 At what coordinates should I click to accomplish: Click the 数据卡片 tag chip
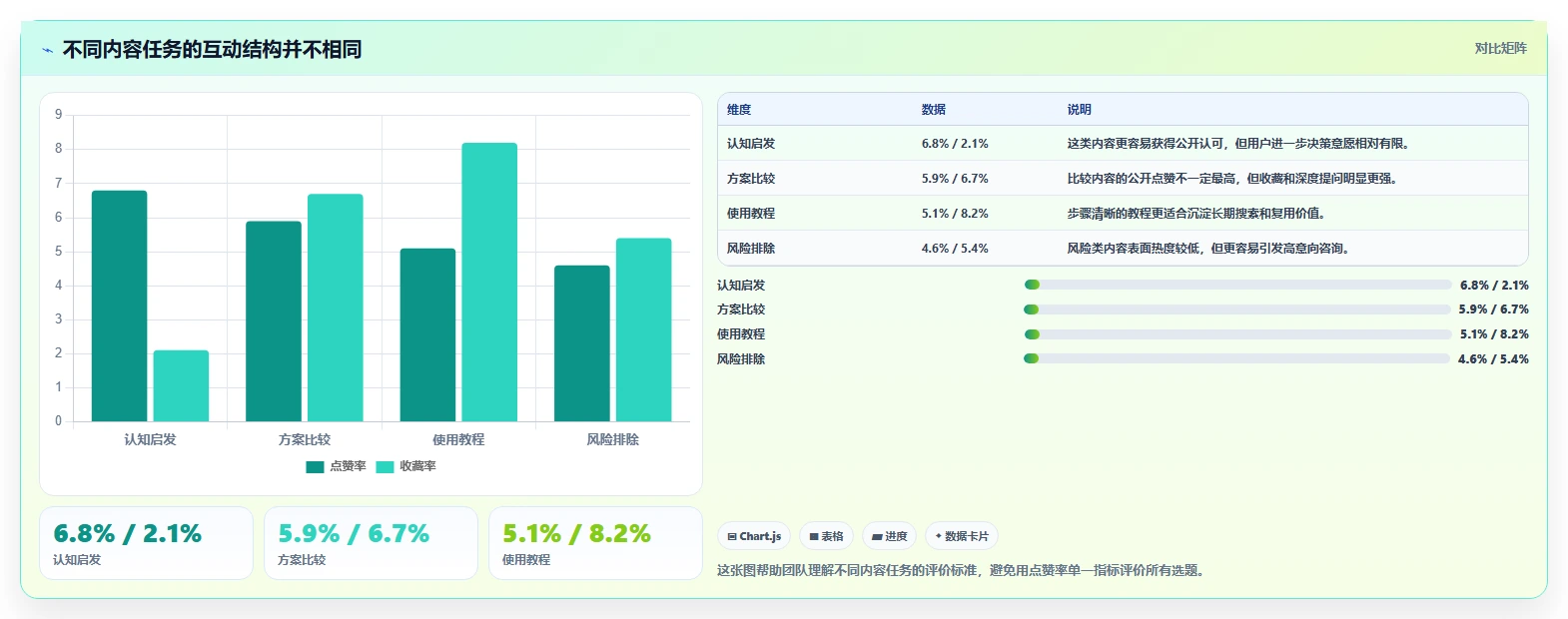(962, 536)
